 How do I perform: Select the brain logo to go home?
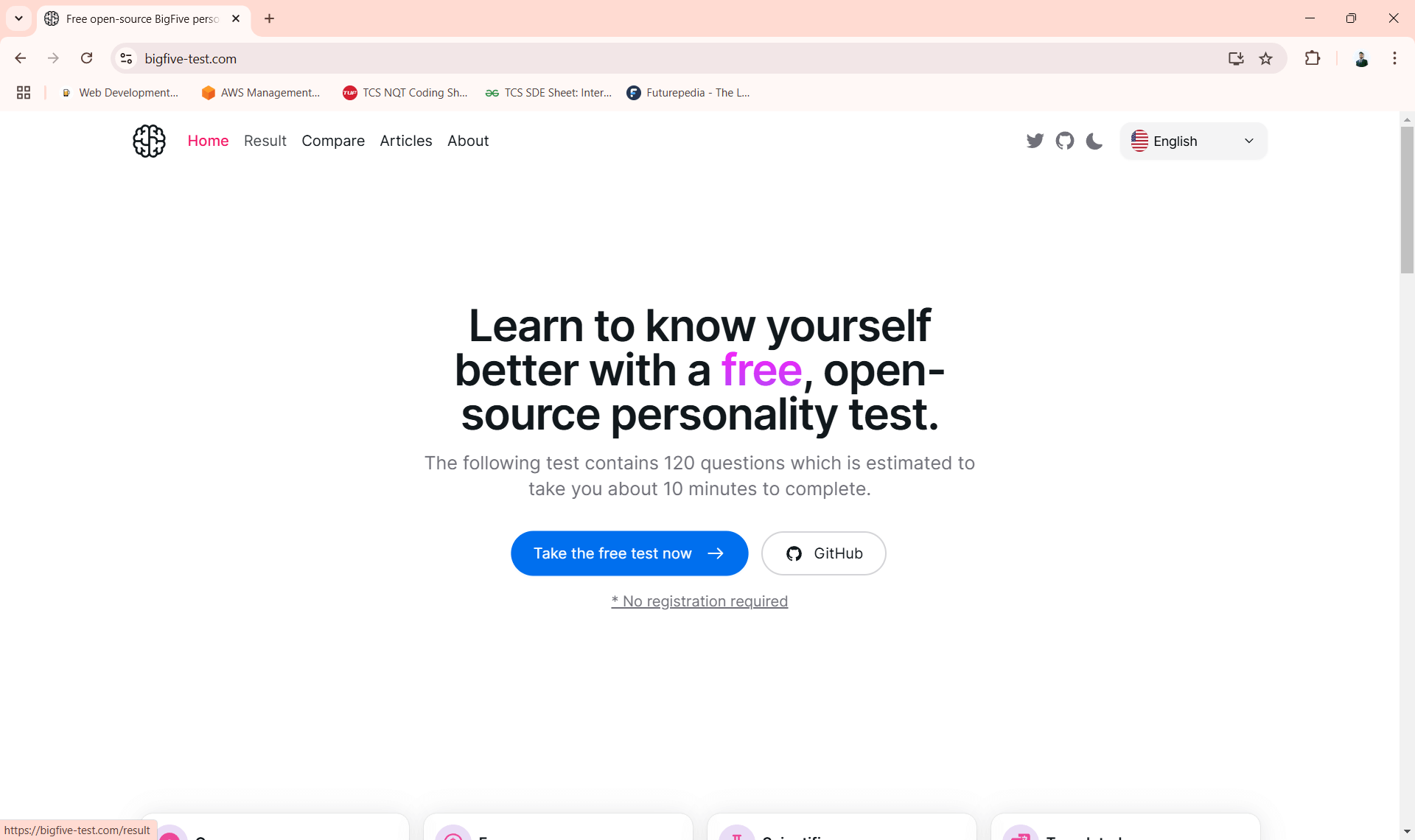tap(149, 141)
